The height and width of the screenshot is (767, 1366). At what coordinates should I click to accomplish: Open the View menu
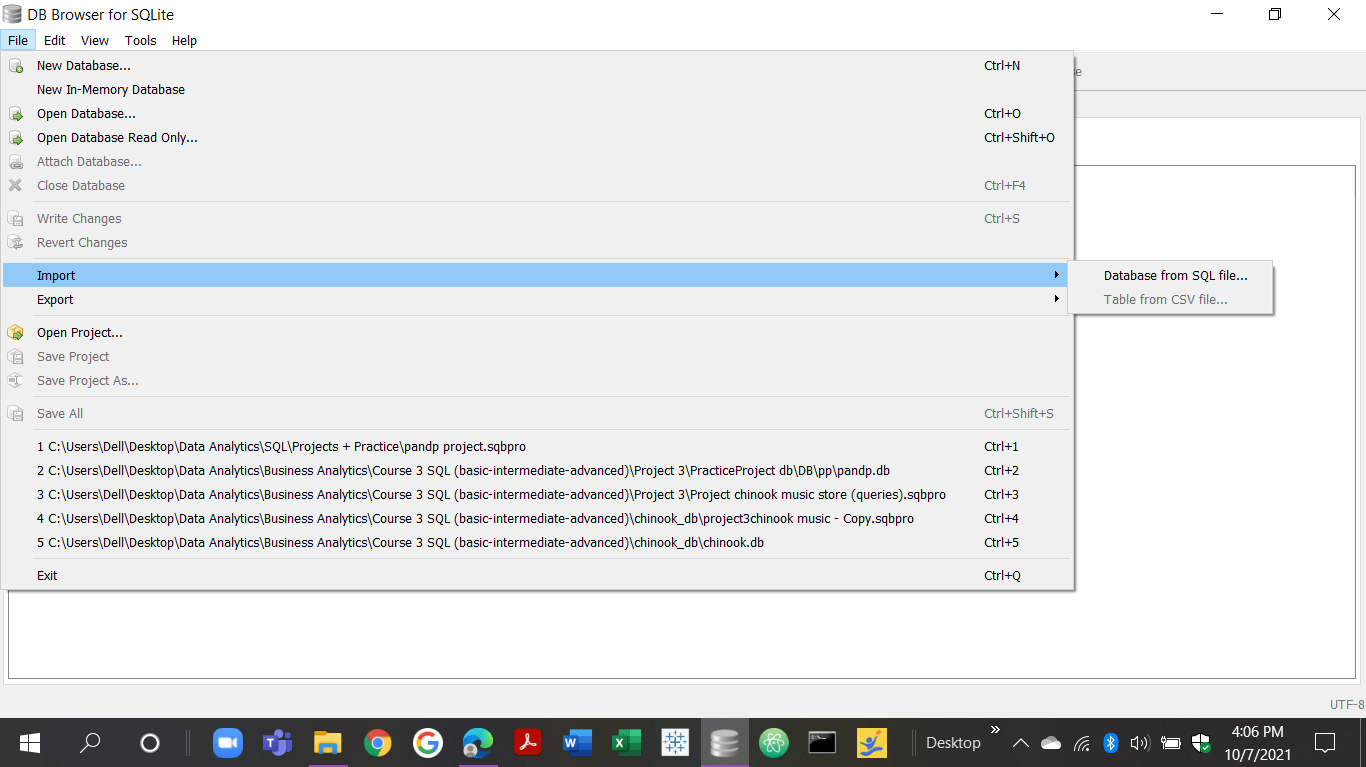click(94, 40)
